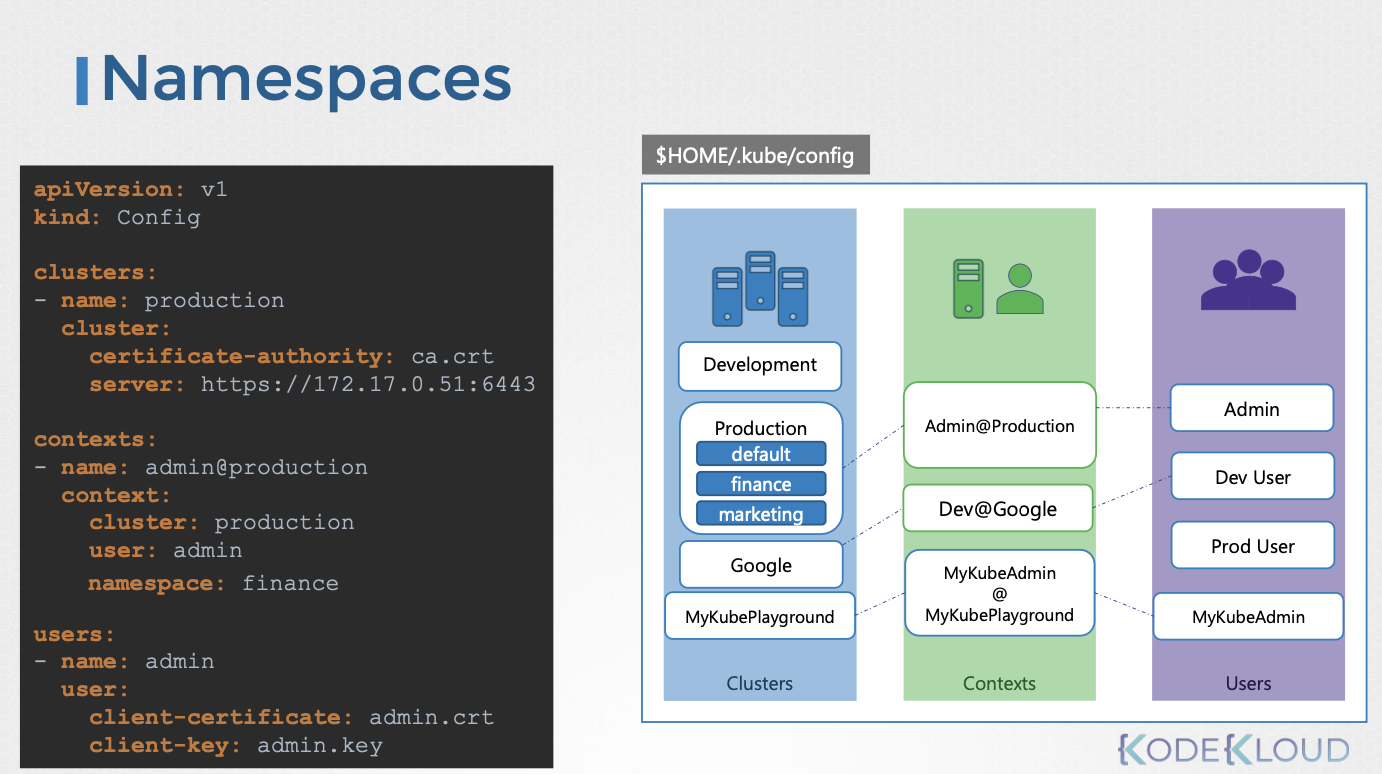The height and width of the screenshot is (774, 1382).
Task: Click the finance namespace bar
Action: (761, 484)
